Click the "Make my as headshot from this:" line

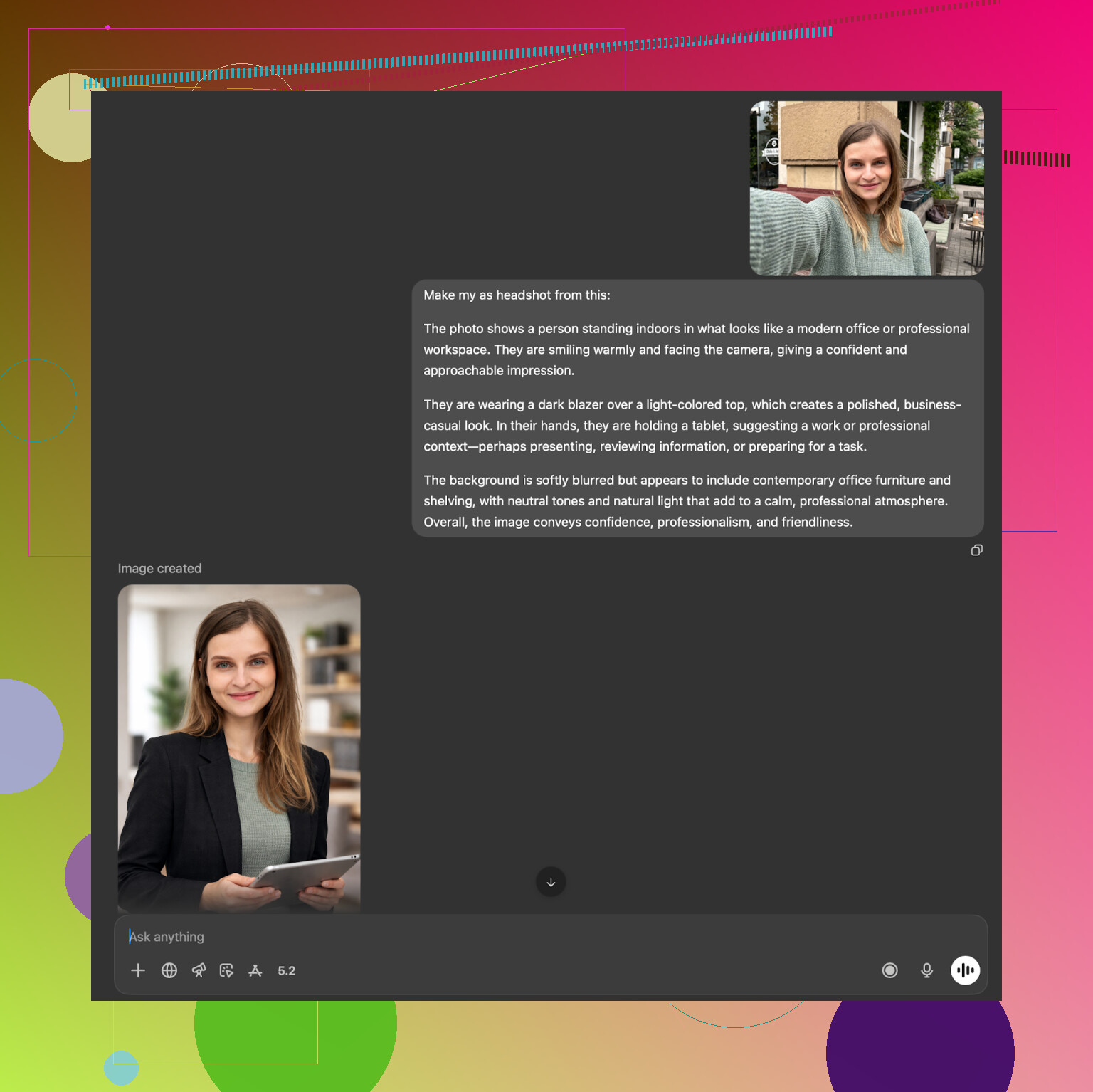[x=517, y=295]
